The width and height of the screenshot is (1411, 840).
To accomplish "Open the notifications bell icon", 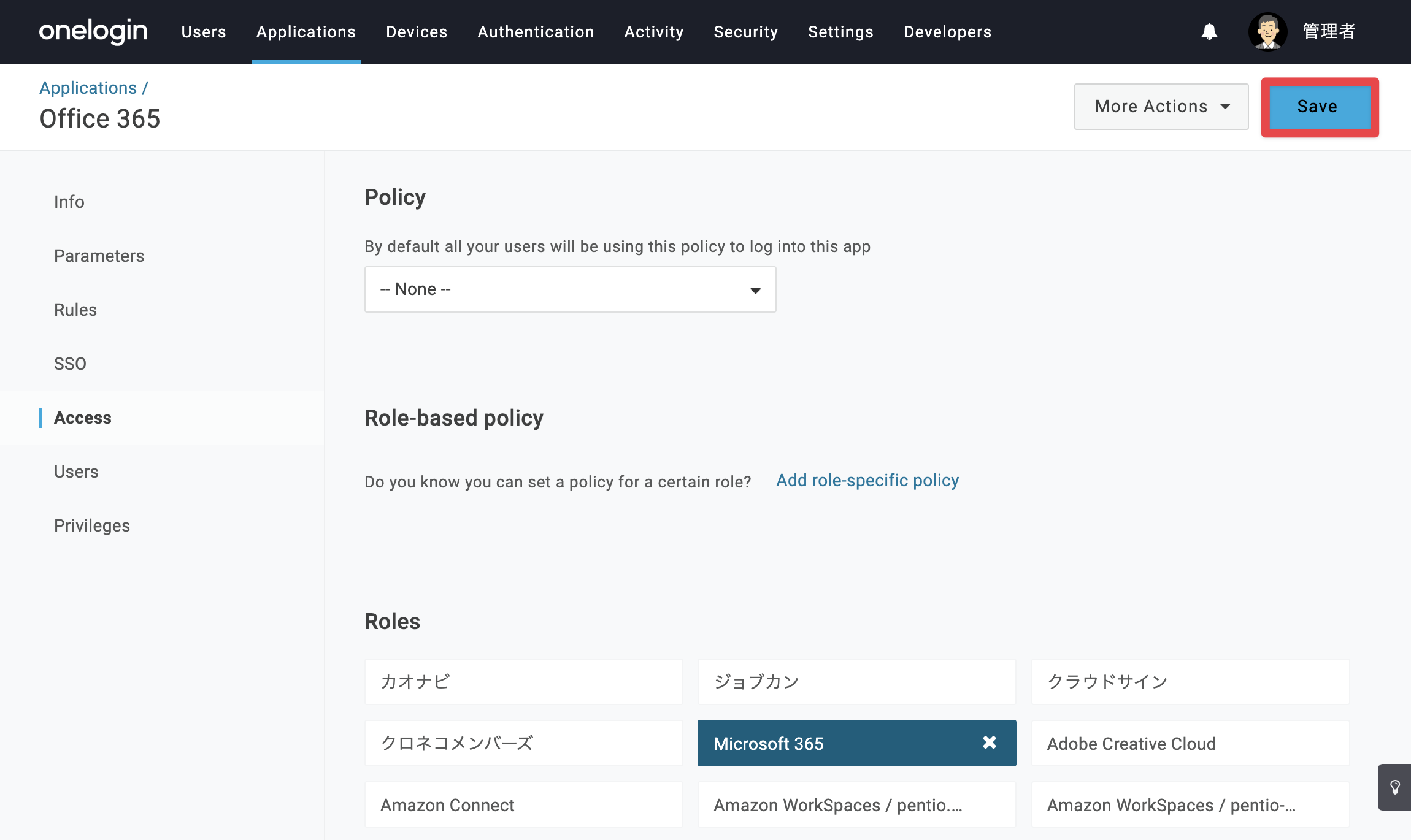I will click(1209, 32).
